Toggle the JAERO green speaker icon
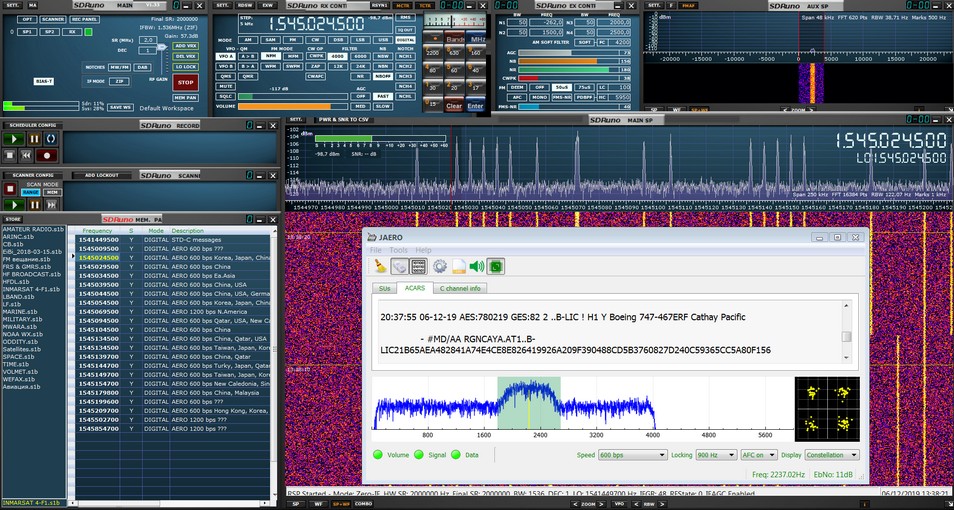The height and width of the screenshot is (510, 954). 476,266
